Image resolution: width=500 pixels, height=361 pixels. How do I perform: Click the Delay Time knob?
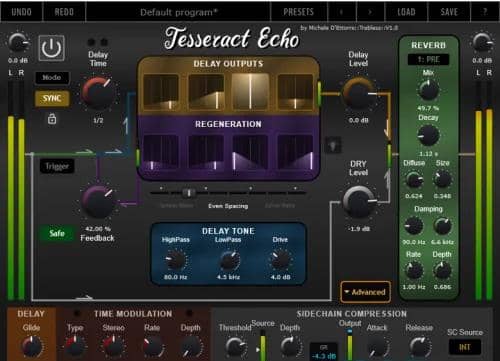[x=98, y=93]
